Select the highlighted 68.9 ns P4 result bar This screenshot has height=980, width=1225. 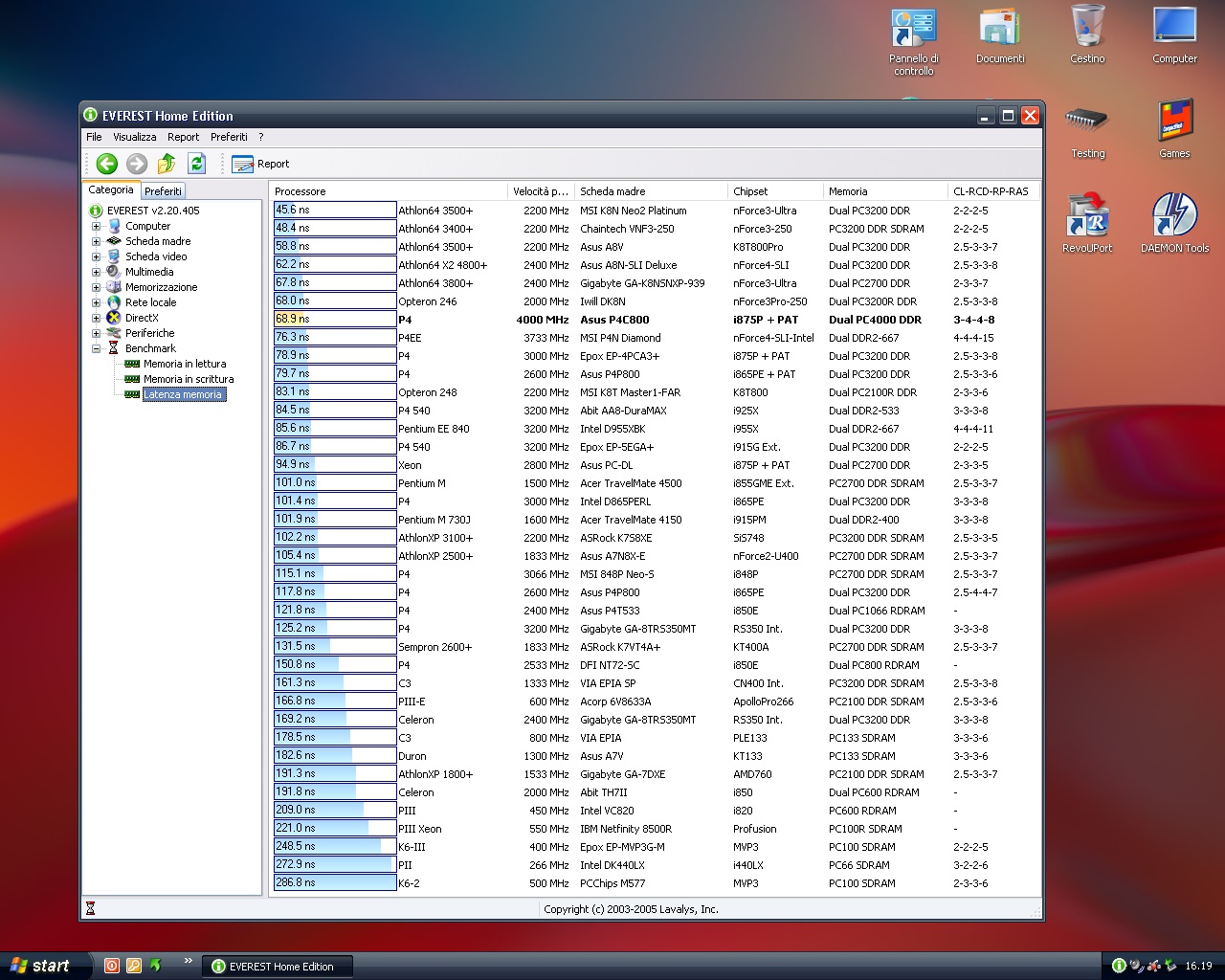click(x=334, y=320)
